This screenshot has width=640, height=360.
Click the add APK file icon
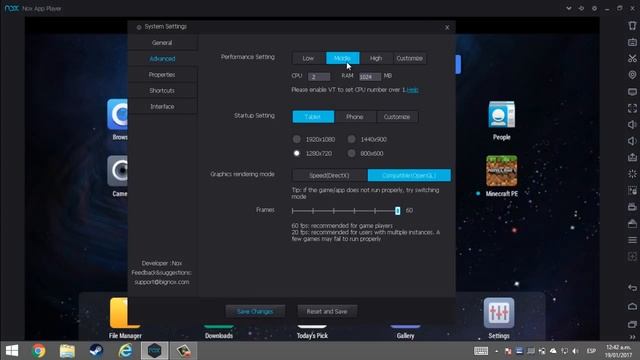(x=632, y=158)
